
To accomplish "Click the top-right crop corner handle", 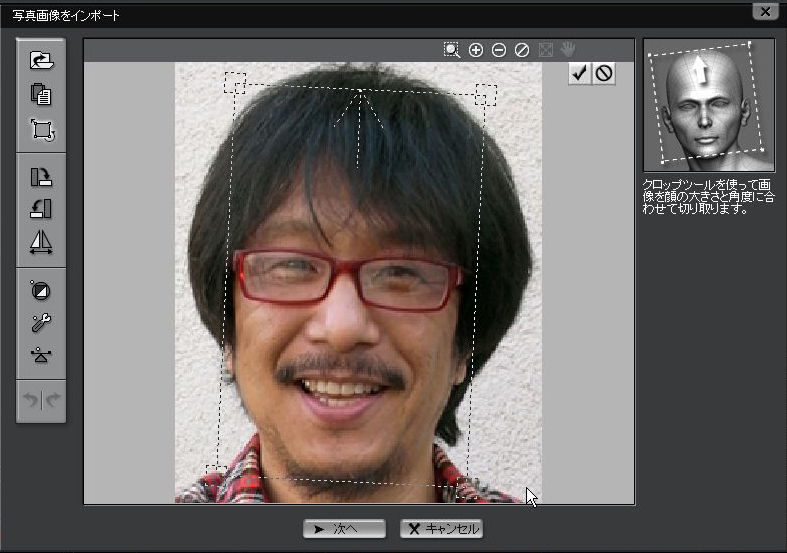I will [x=486, y=94].
